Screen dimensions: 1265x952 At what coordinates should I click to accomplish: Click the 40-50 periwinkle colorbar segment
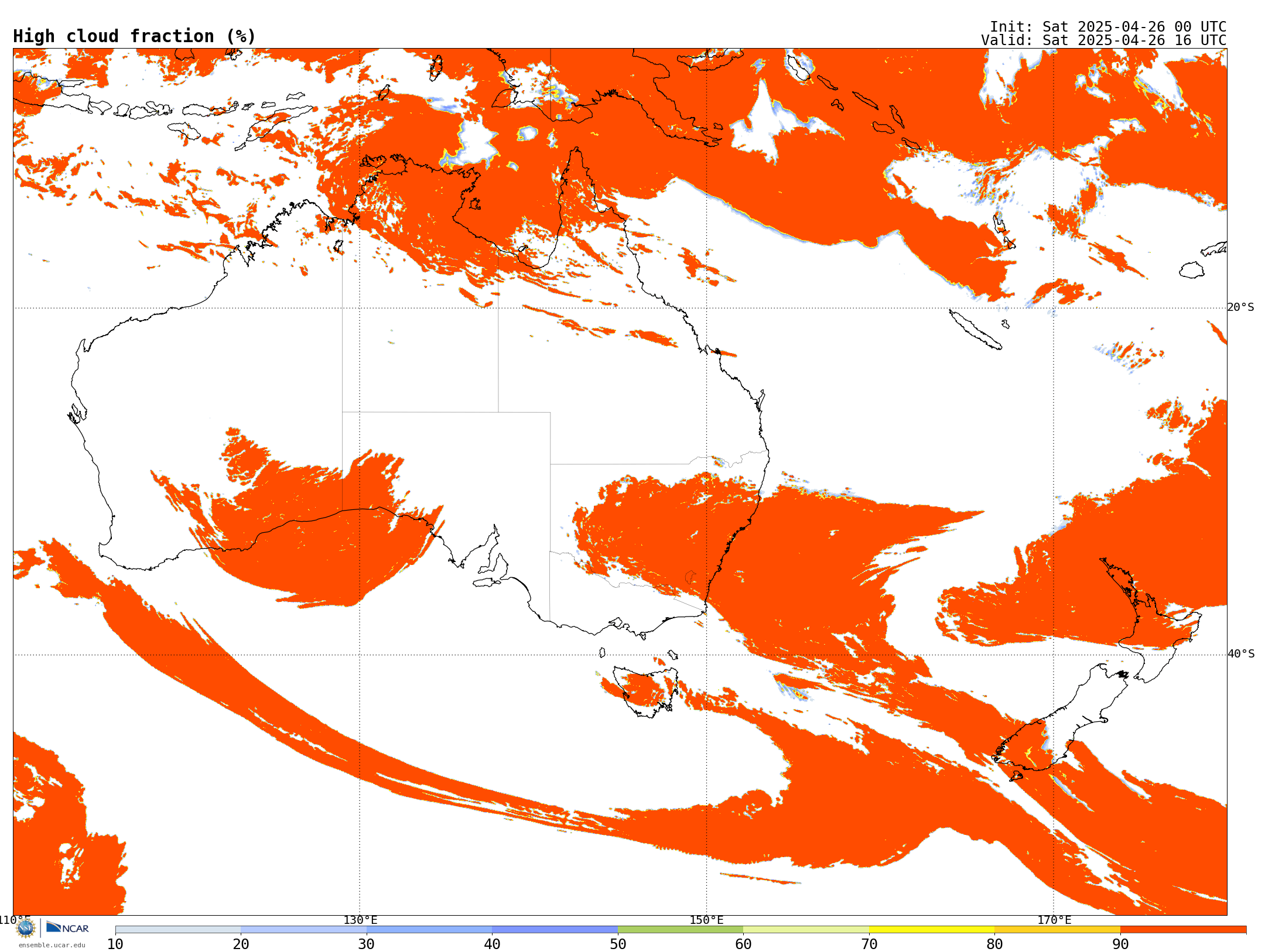(x=555, y=930)
